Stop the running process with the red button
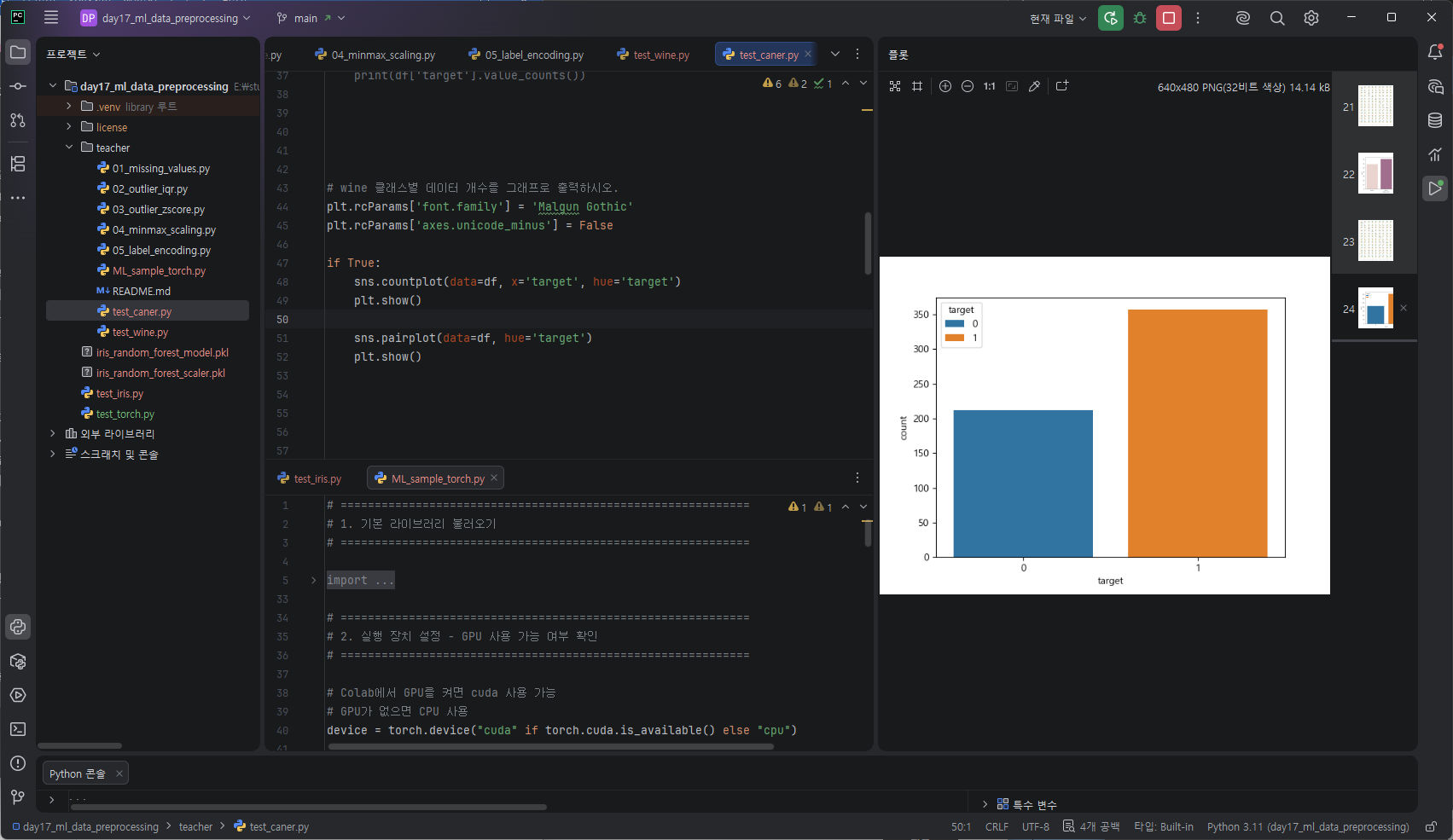Screen dimensions: 1453x840 [x=1169, y=18]
